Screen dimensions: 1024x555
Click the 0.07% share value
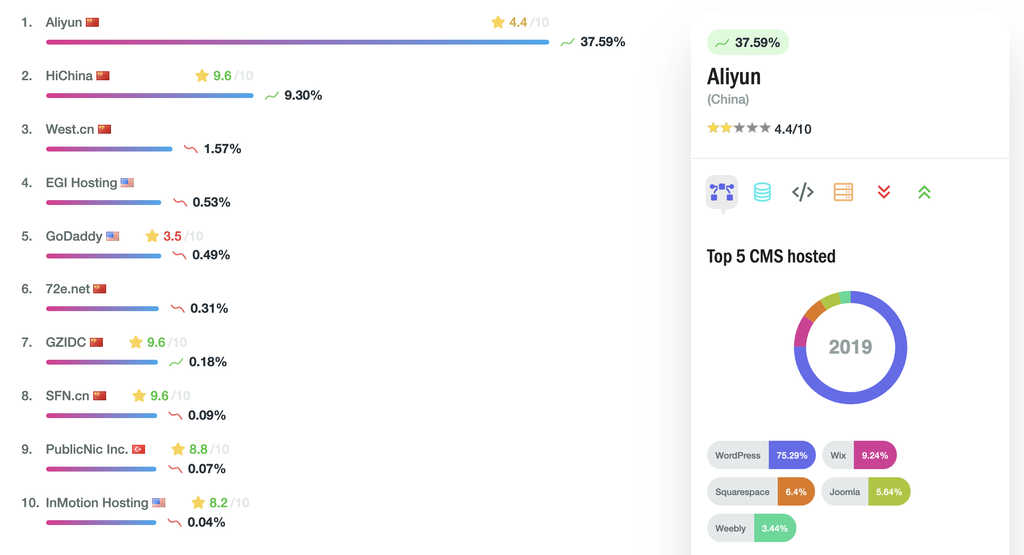(206, 469)
